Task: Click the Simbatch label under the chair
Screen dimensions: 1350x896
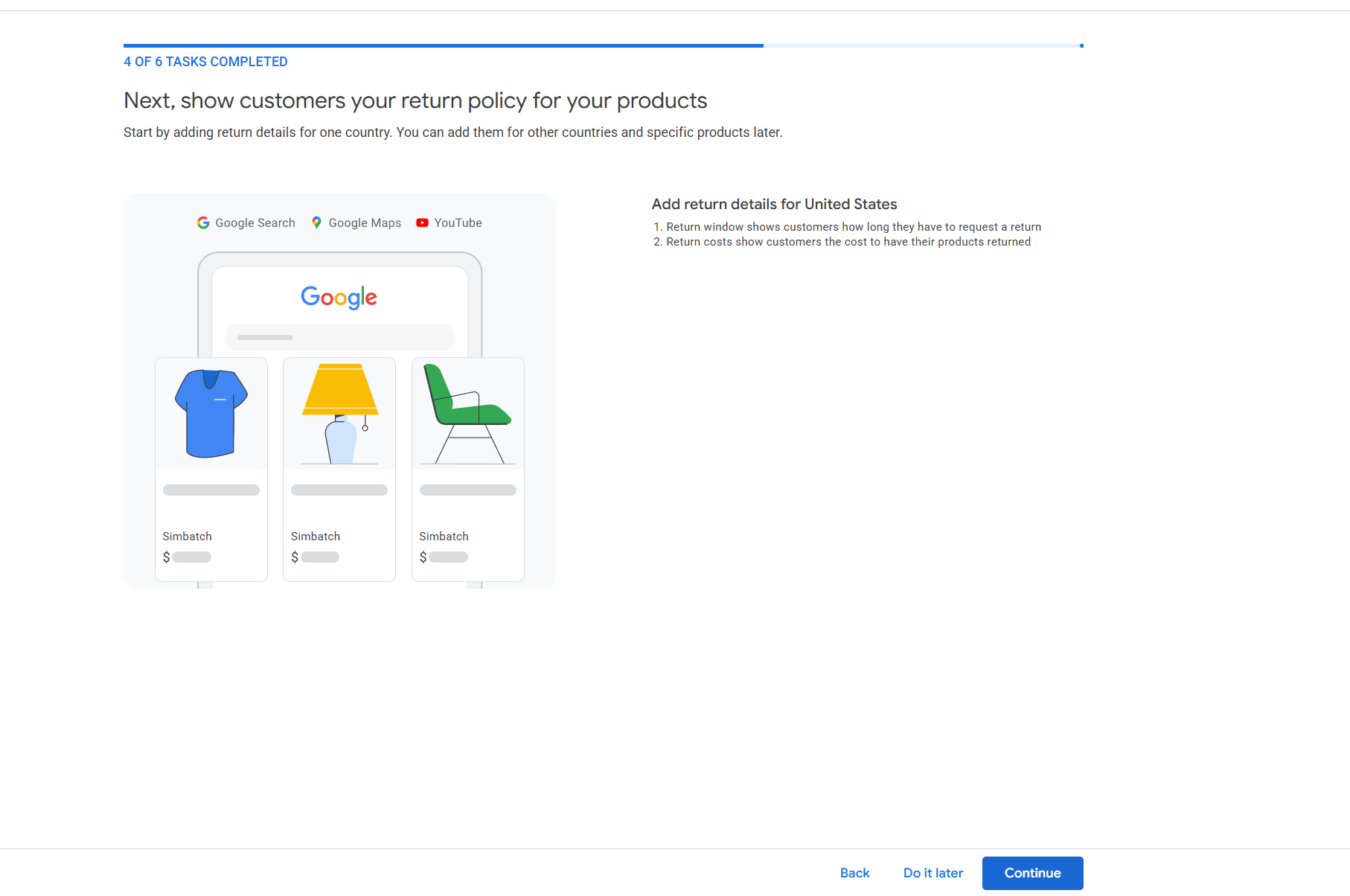Action: 444,537
